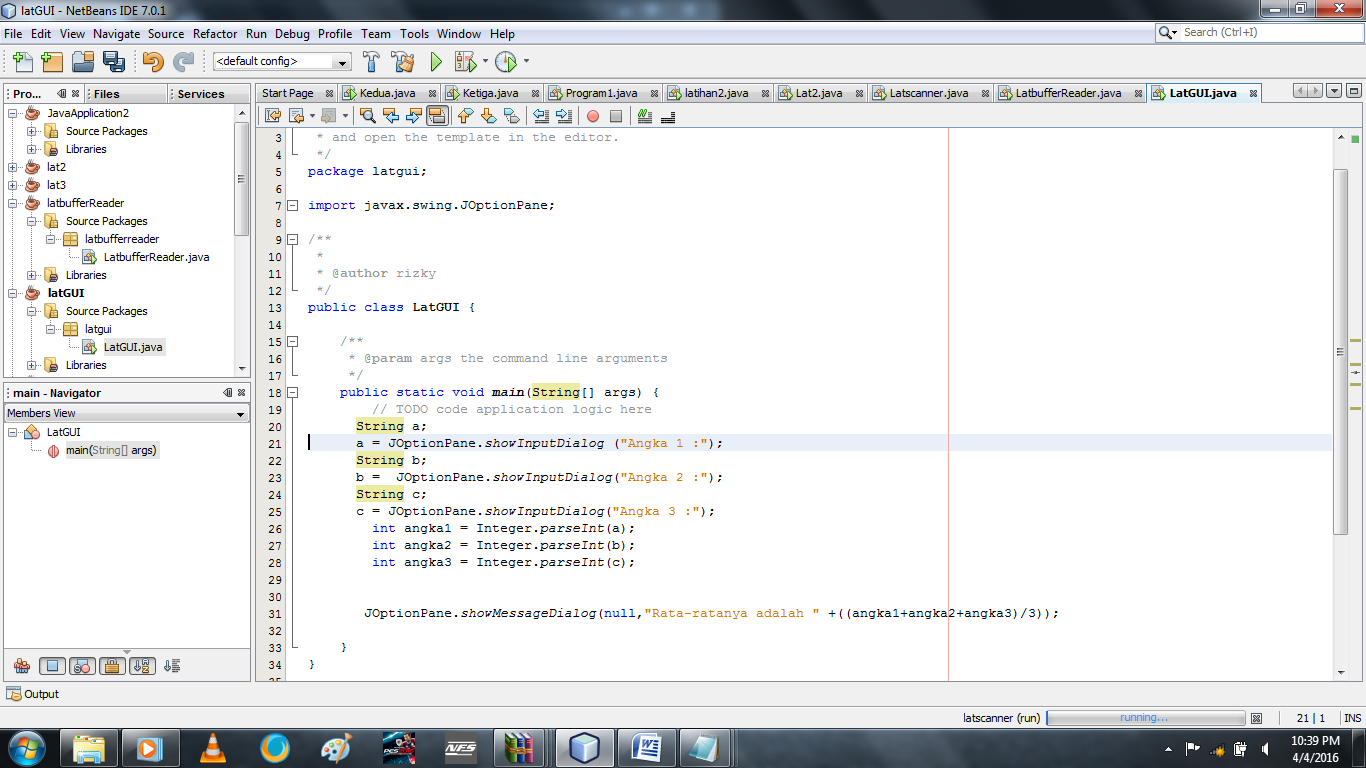This screenshot has width=1366, height=768.
Task: Click the latscanner run progress bar
Action: pyautogui.click(x=1146, y=717)
